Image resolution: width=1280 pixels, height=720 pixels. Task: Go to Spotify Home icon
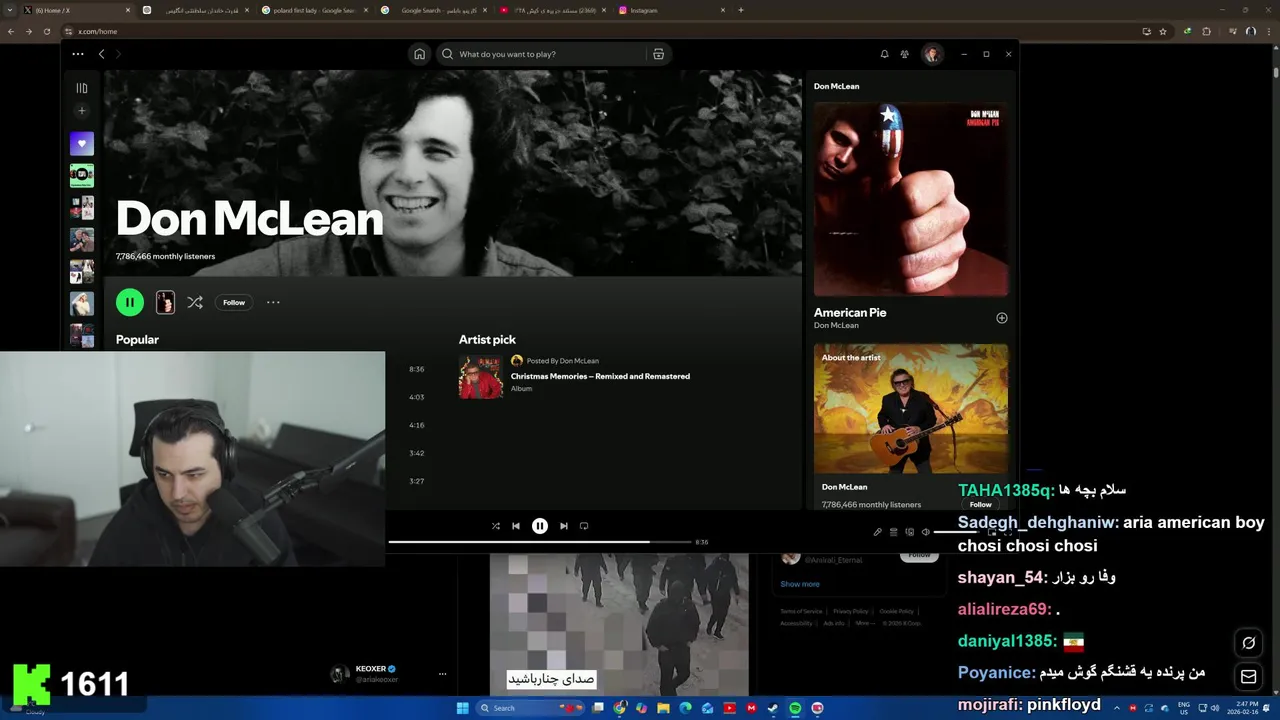420,54
